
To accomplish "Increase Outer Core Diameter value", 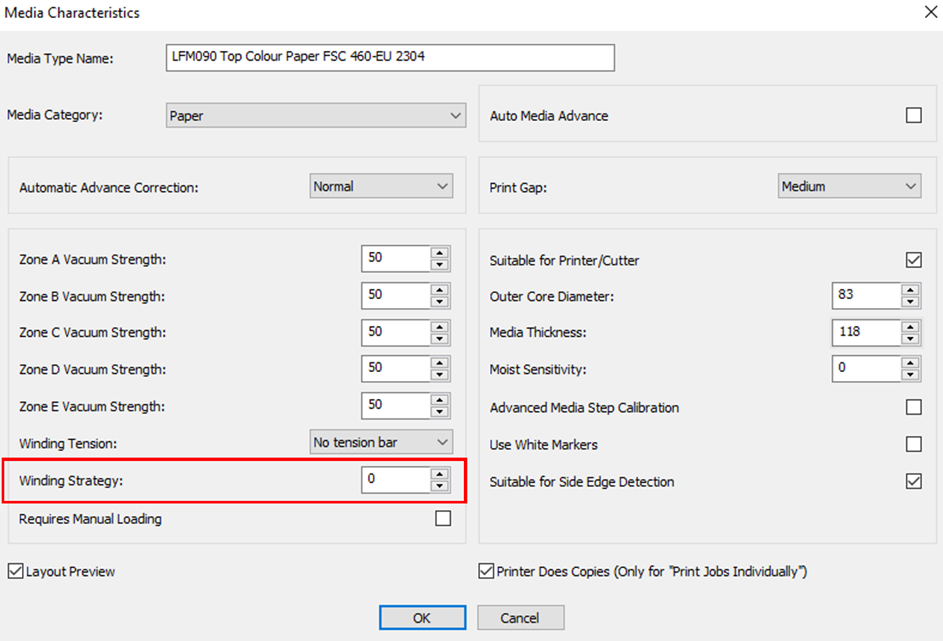I will click(x=910, y=290).
